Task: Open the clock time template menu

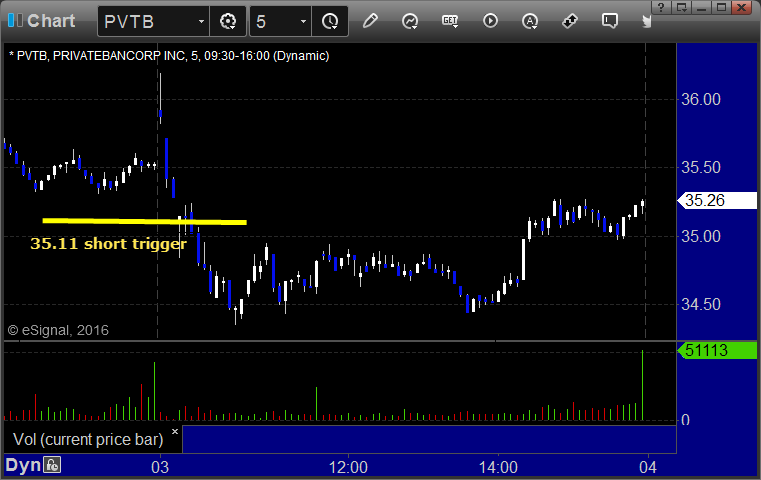Action: coord(330,21)
